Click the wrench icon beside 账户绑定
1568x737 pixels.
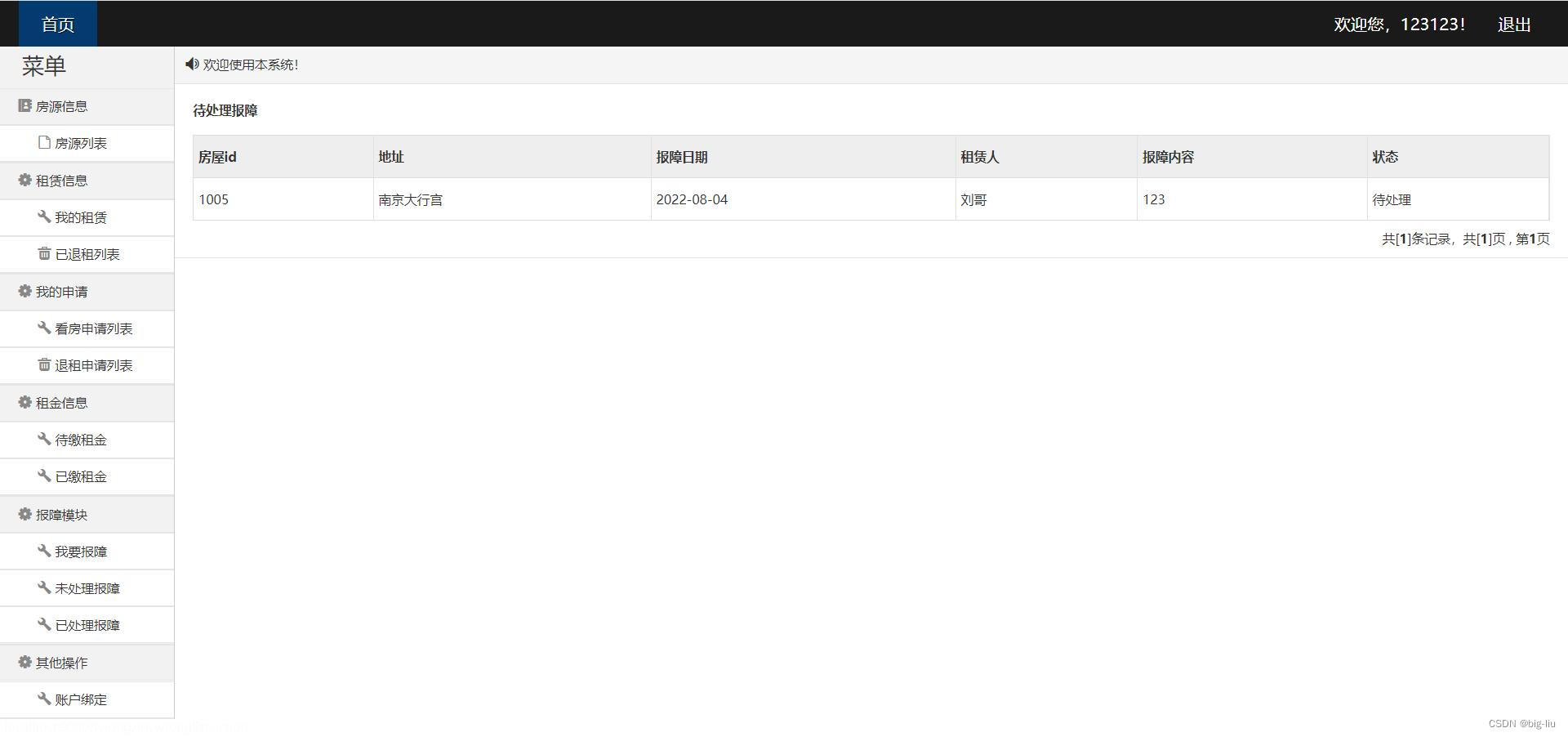coord(44,699)
